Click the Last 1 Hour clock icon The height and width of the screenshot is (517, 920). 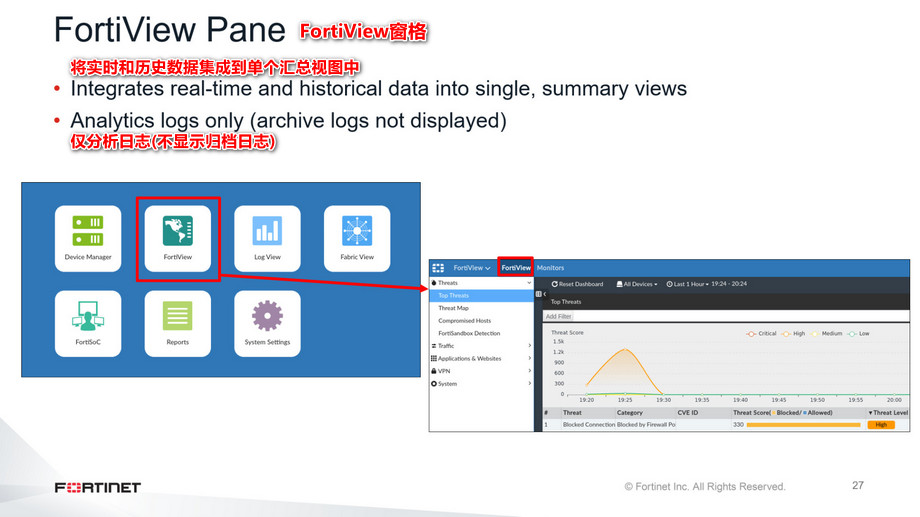669,284
